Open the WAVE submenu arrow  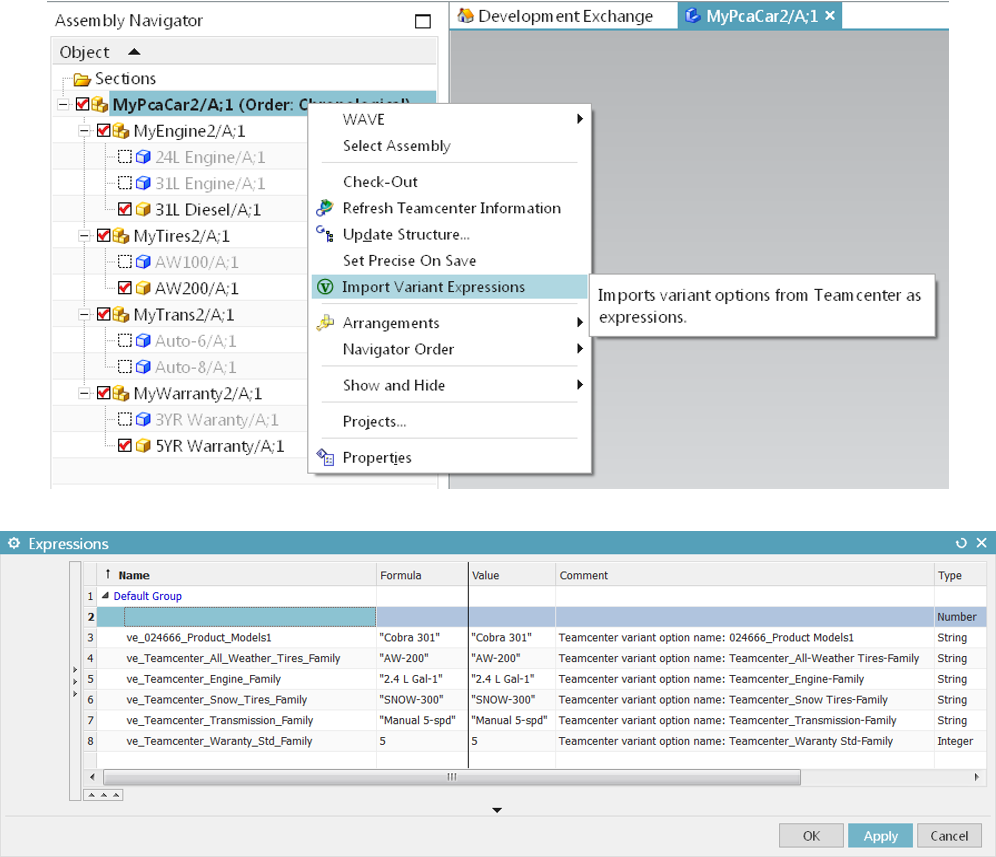[x=579, y=118]
